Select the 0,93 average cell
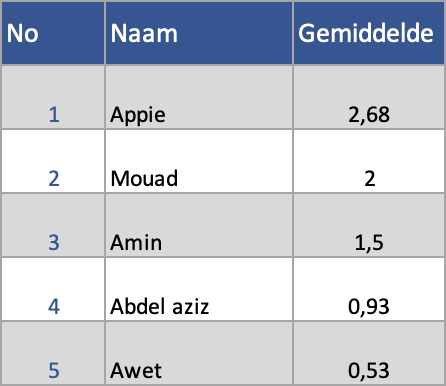The image size is (446, 386). (x=369, y=289)
